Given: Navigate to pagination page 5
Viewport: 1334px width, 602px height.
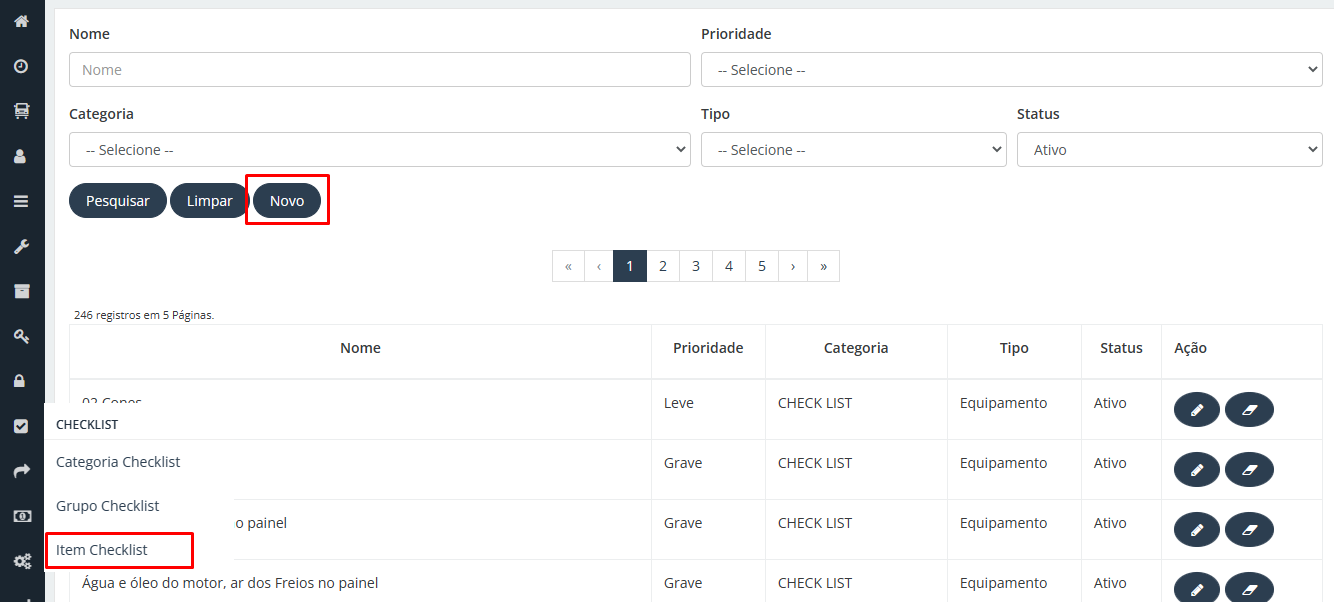Looking at the screenshot, I should (x=762, y=266).
